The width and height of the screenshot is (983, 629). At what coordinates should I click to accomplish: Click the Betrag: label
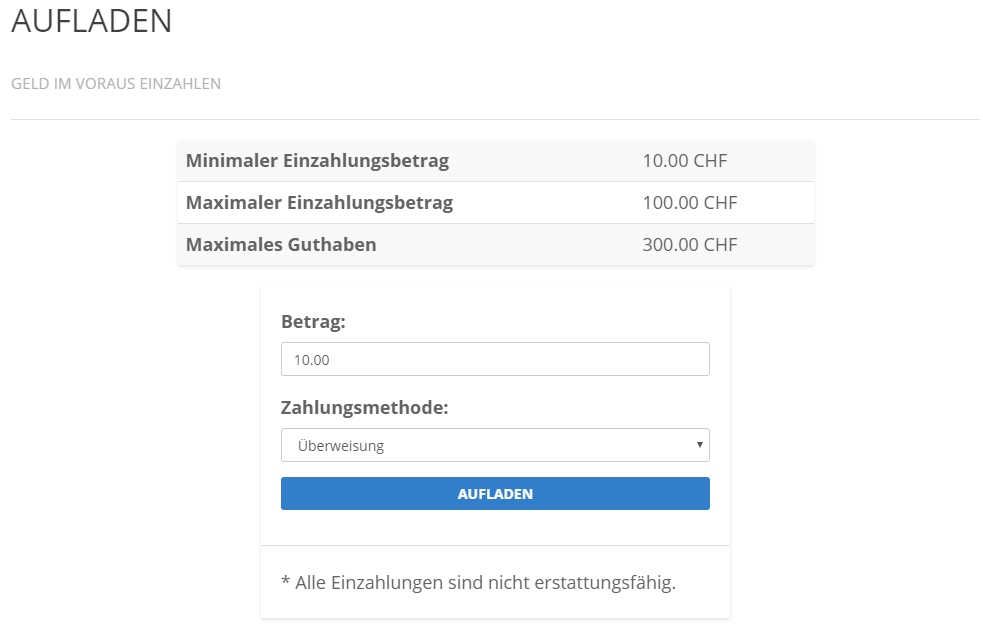313,322
